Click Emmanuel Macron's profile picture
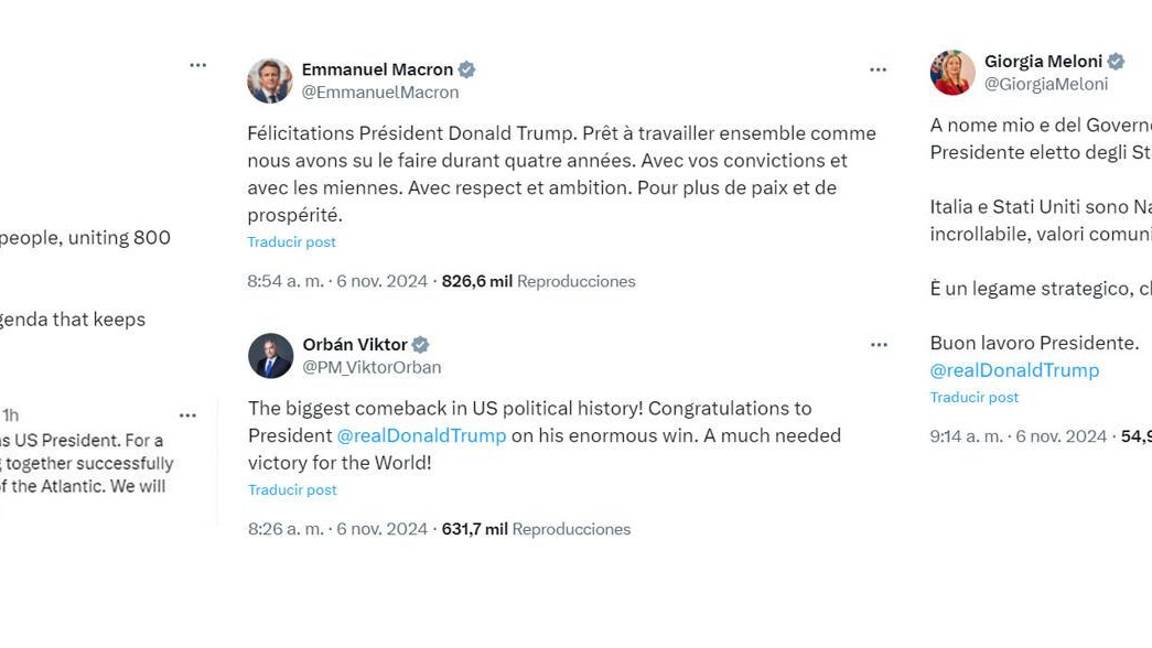 pyautogui.click(x=270, y=80)
